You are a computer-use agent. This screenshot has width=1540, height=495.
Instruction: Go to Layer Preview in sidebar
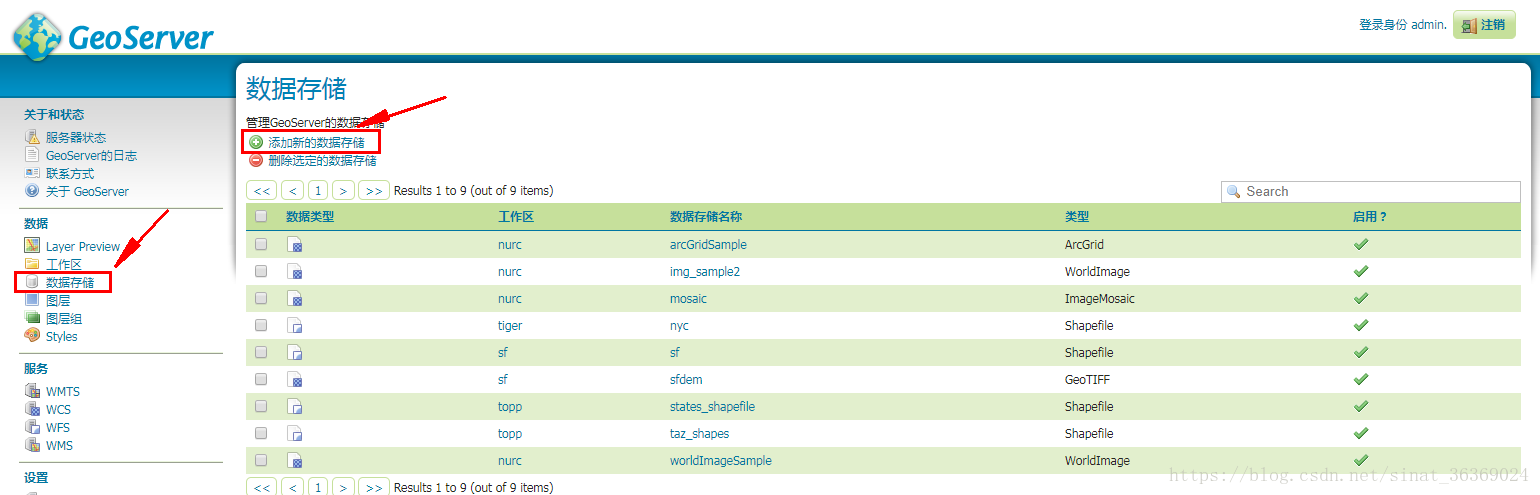[x=83, y=247]
